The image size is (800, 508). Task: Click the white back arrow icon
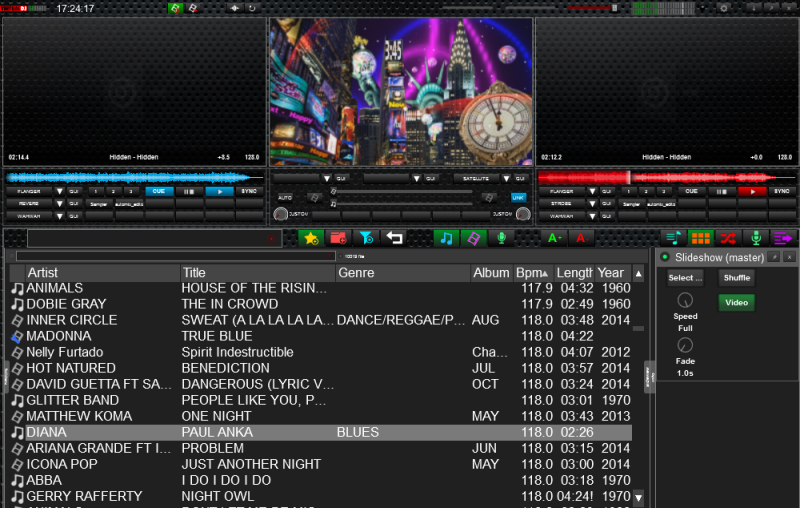[395, 238]
